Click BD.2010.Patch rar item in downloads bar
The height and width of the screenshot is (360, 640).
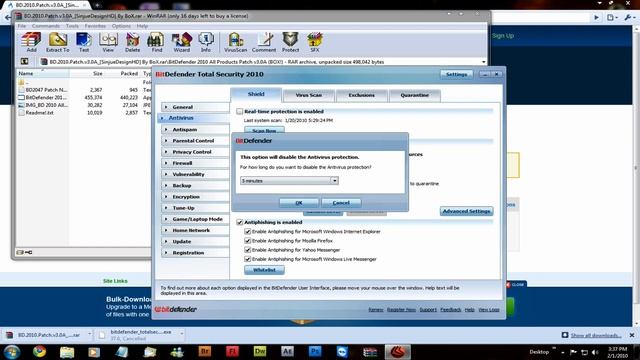tap(48, 335)
